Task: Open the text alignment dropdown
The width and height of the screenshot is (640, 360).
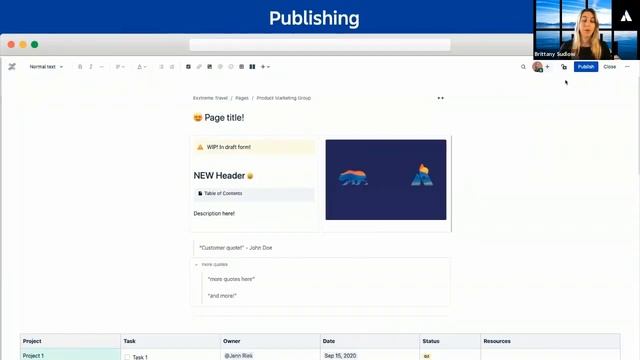Action: click(120, 67)
